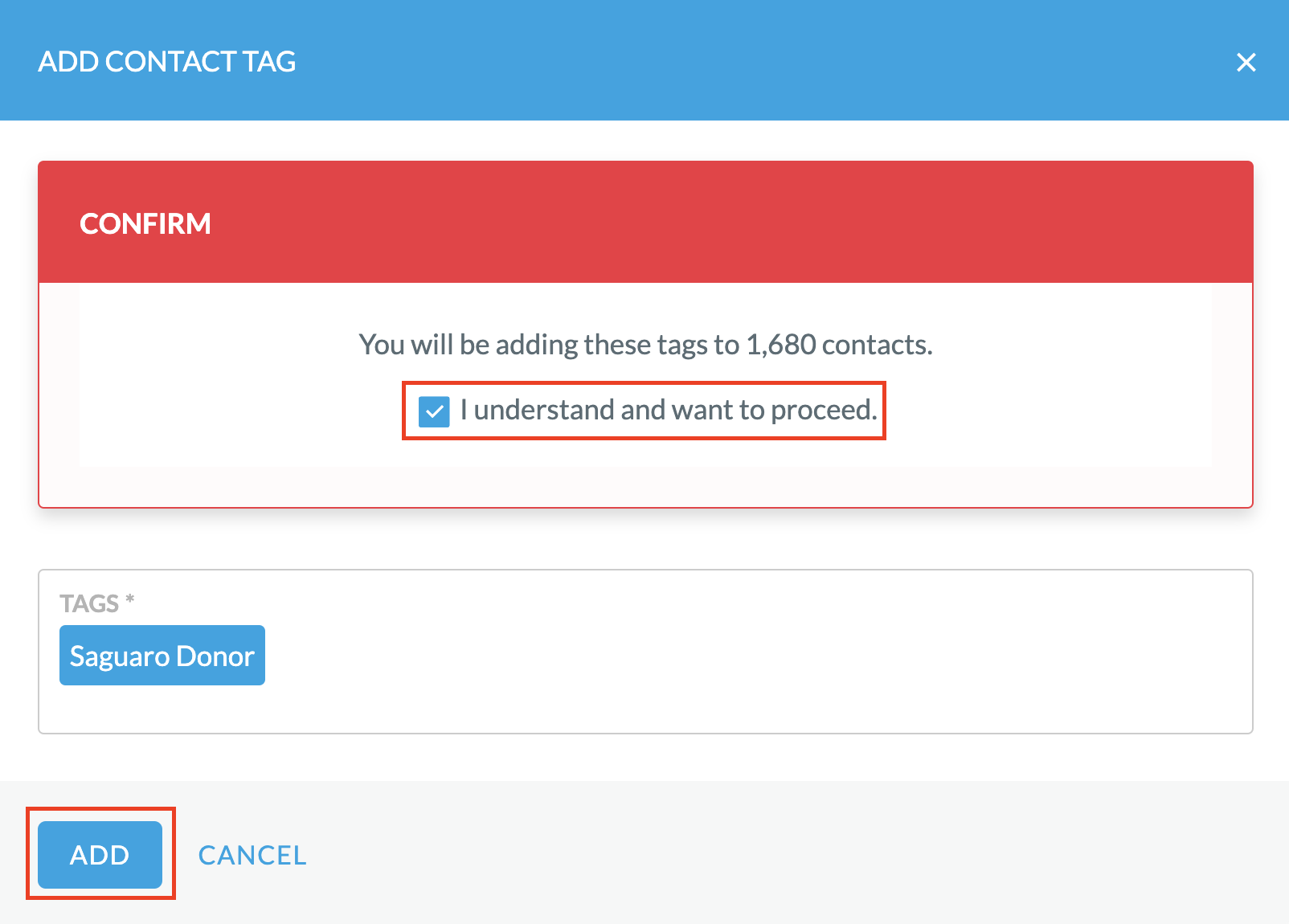Click the gray footer area beside CANCEL
The height and width of the screenshot is (924, 1289).
pos(796,853)
